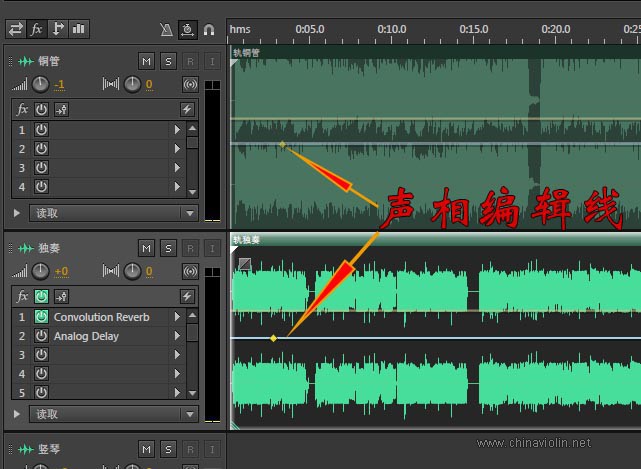Mute the 竖琴 track
The width and height of the screenshot is (641, 469).
coord(147,449)
